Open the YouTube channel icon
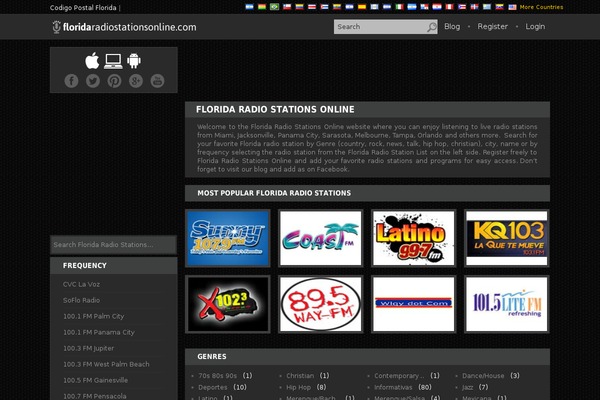The width and height of the screenshot is (600, 400). tap(157, 81)
